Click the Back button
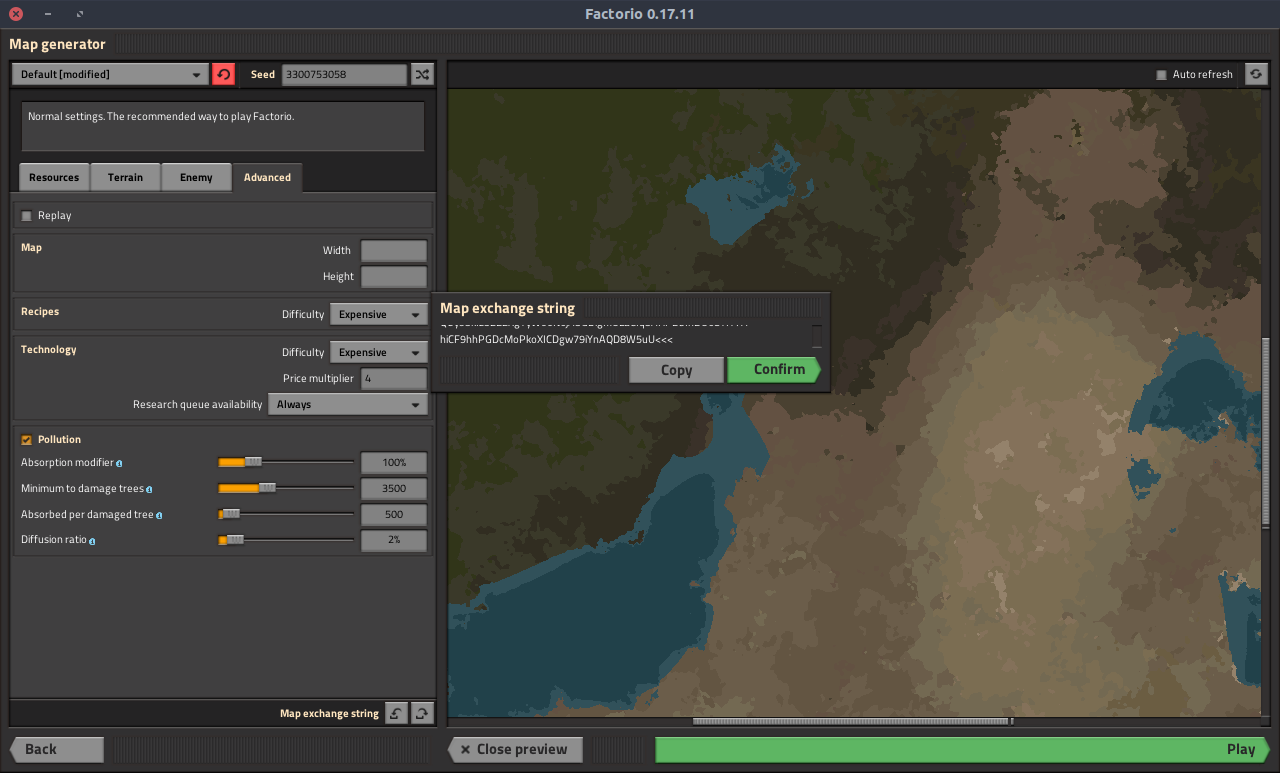The width and height of the screenshot is (1280, 773). tap(56, 749)
